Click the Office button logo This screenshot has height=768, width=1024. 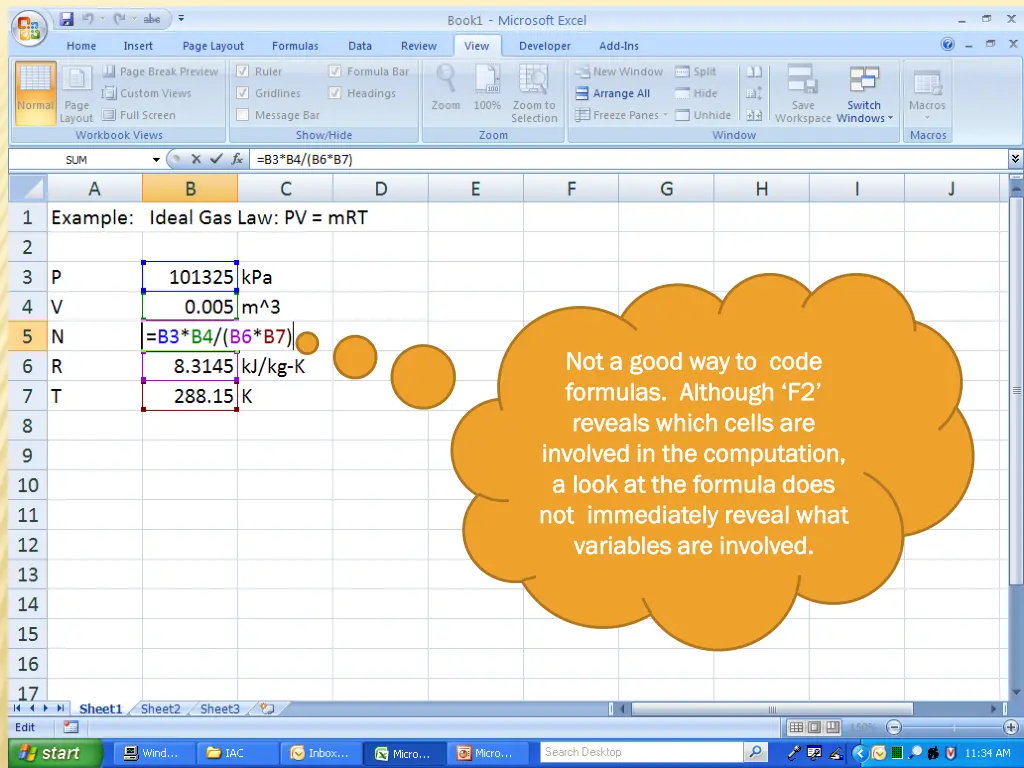pyautogui.click(x=29, y=26)
